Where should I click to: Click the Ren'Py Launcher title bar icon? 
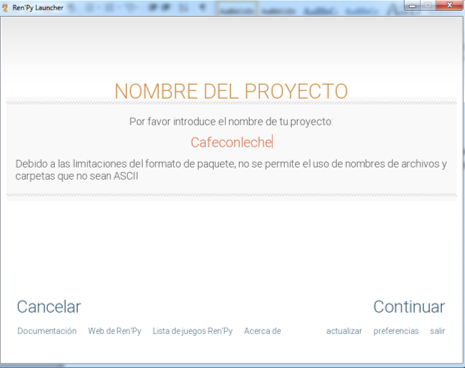coord(5,8)
